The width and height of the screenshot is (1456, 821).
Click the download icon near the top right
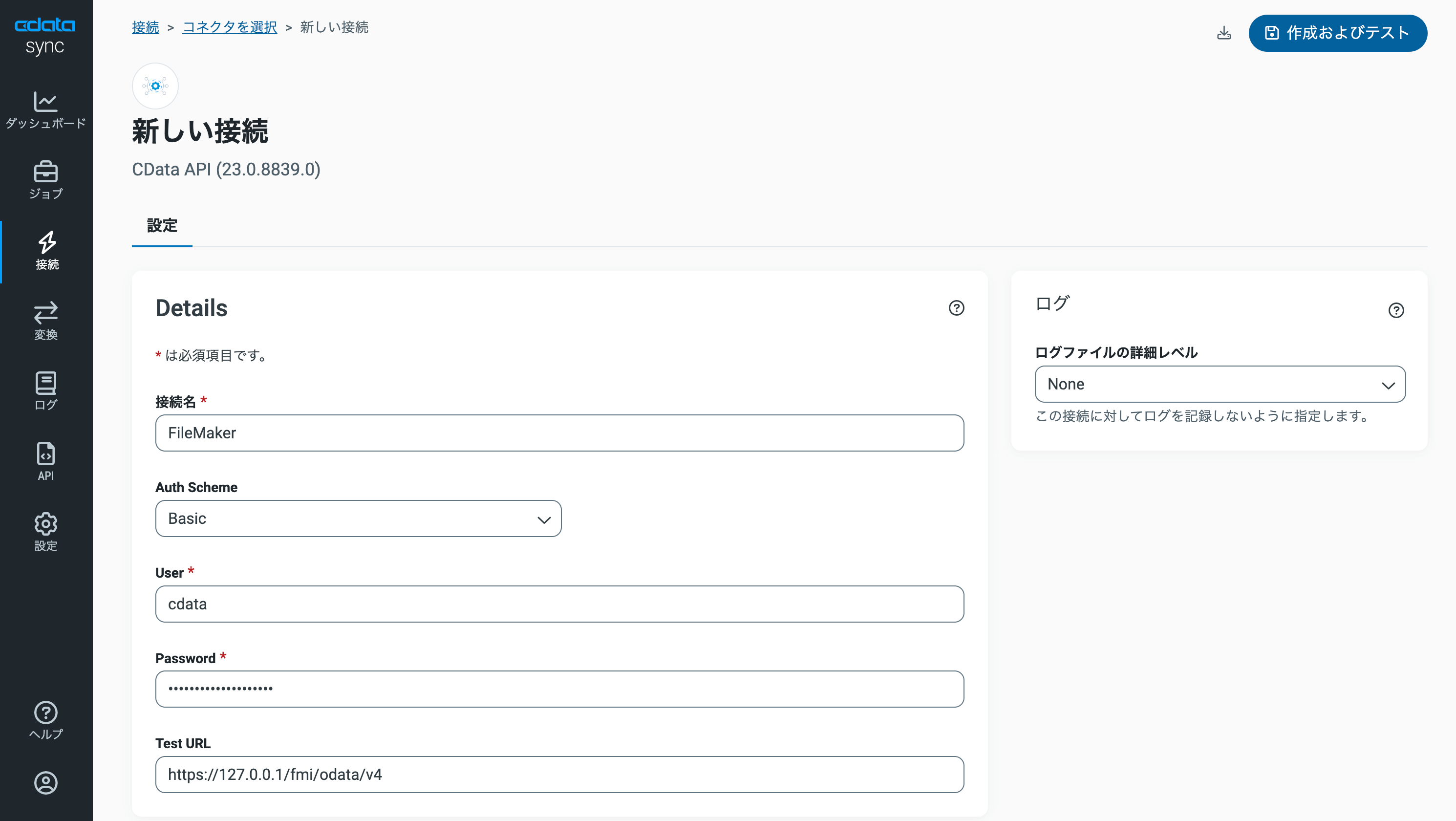pyautogui.click(x=1224, y=33)
